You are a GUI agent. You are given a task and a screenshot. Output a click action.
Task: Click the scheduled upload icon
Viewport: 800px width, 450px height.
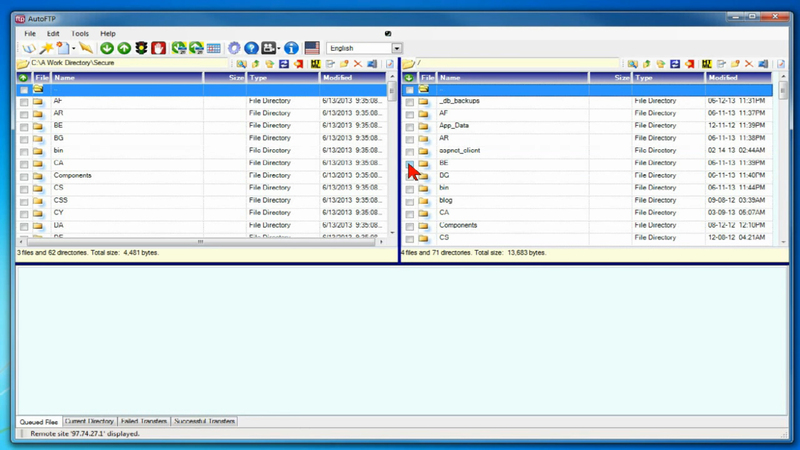196,48
